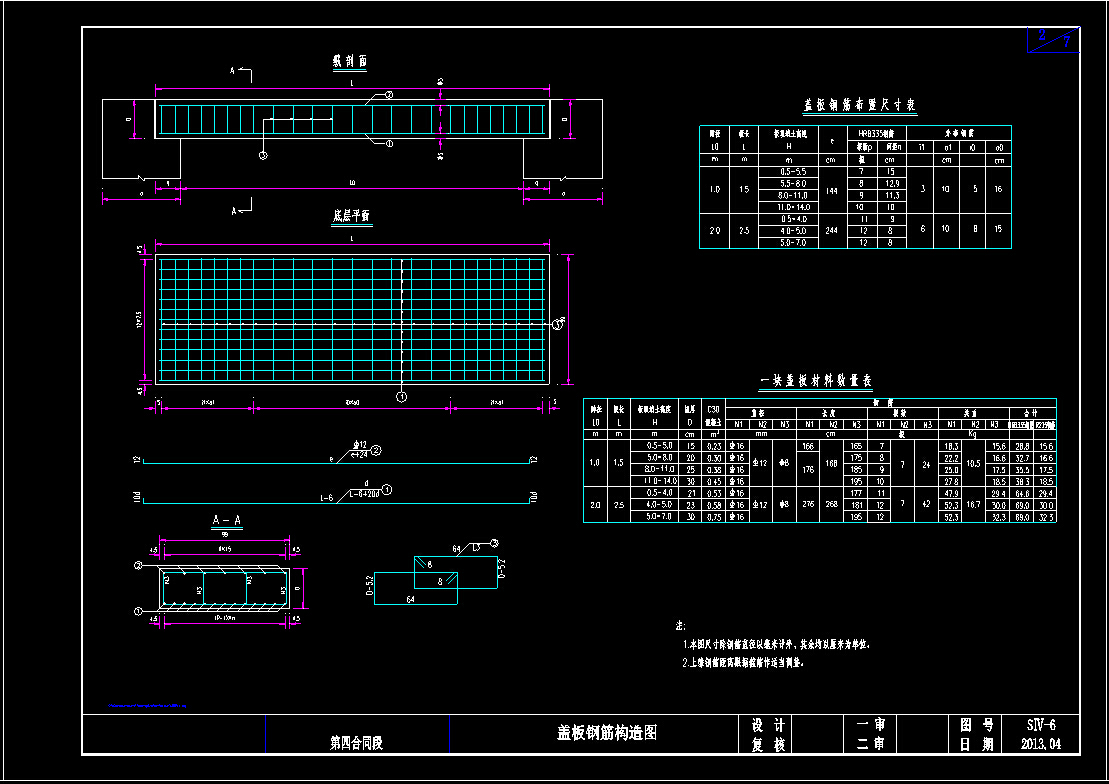Image resolution: width=1109 pixels, height=784 pixels.
Task: Select note line 2 about upper rebar spacing
Action: coord(743,663)
